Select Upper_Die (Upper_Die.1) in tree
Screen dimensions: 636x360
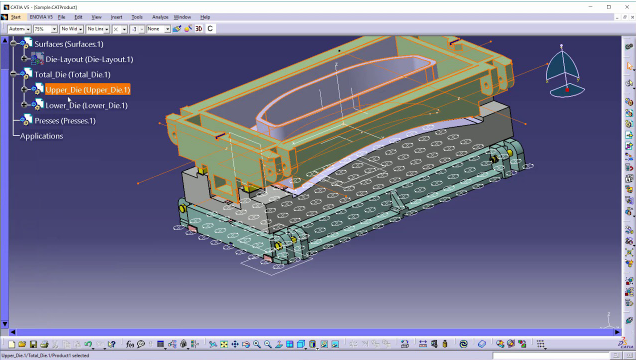point(88,90)
